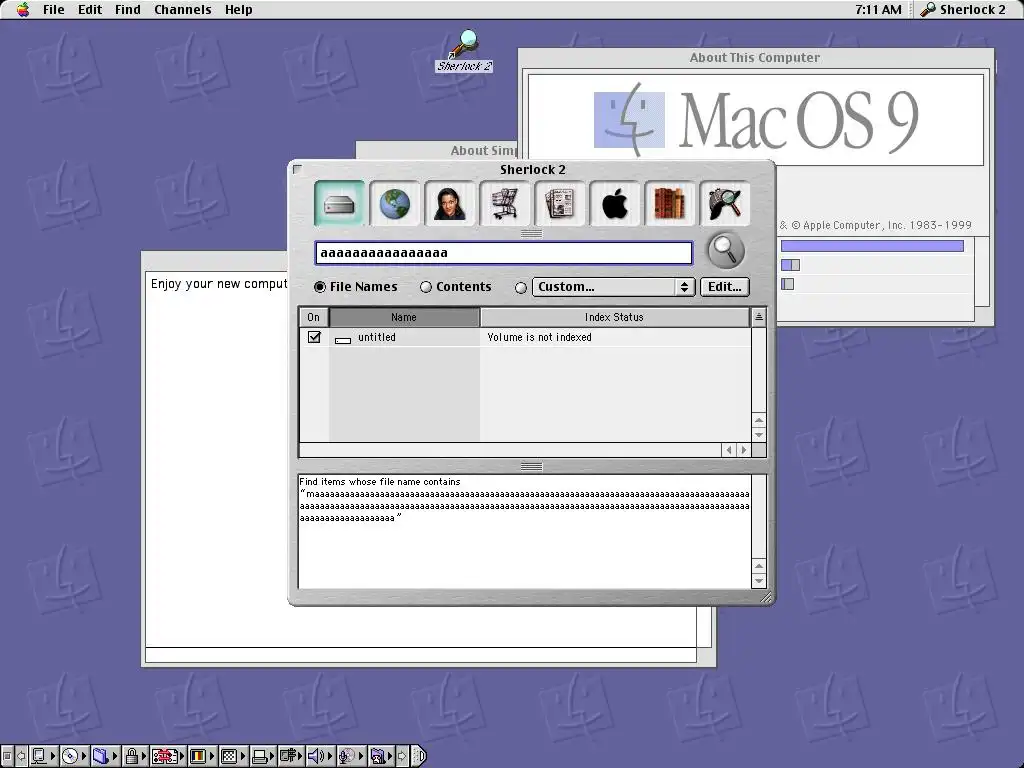The width and height of the screenshot is (1024, 768).
Task: Open the Apple menu
Action: [23, 9]
